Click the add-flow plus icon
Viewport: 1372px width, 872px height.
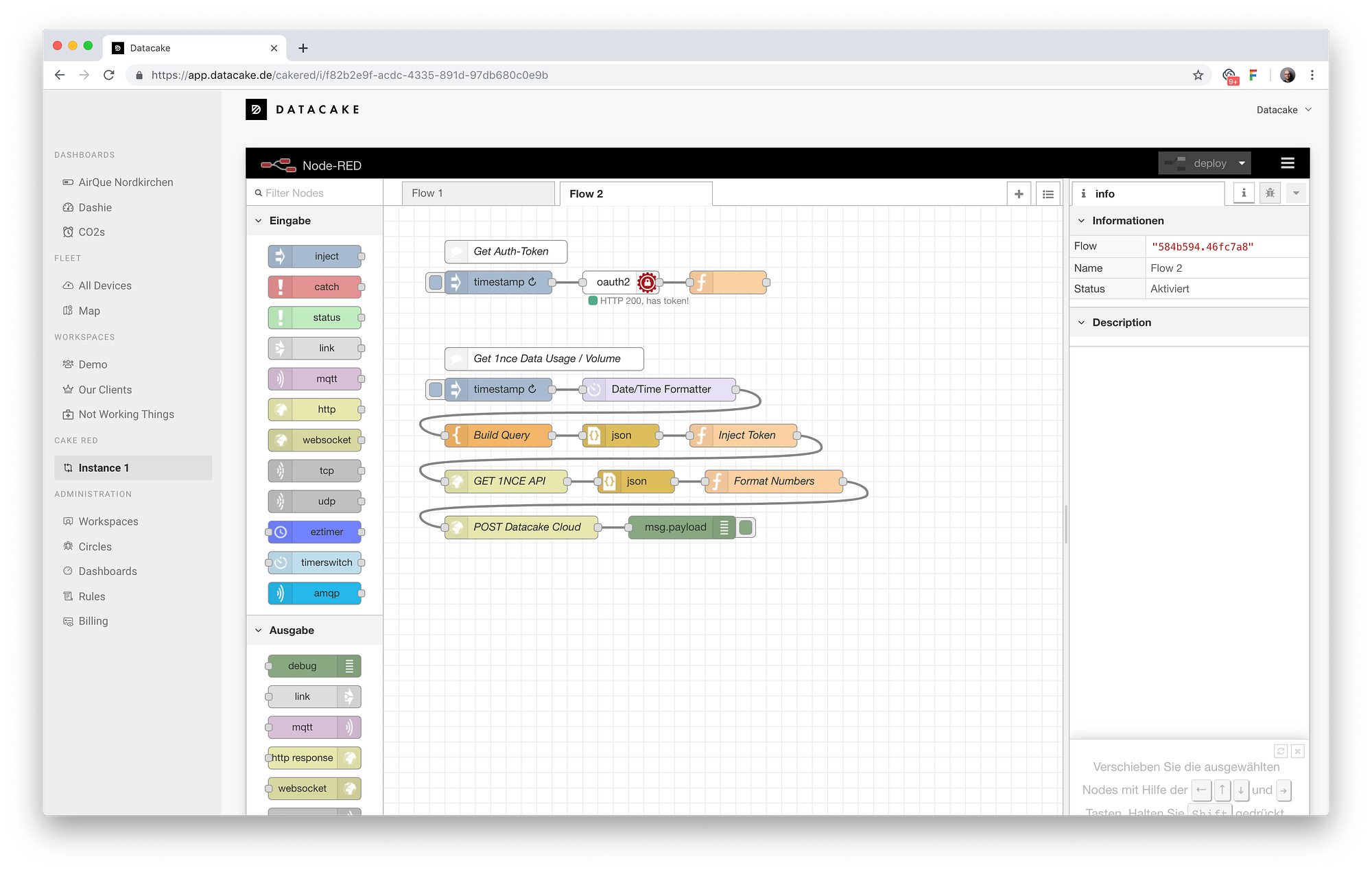(x=1019, y=193)
